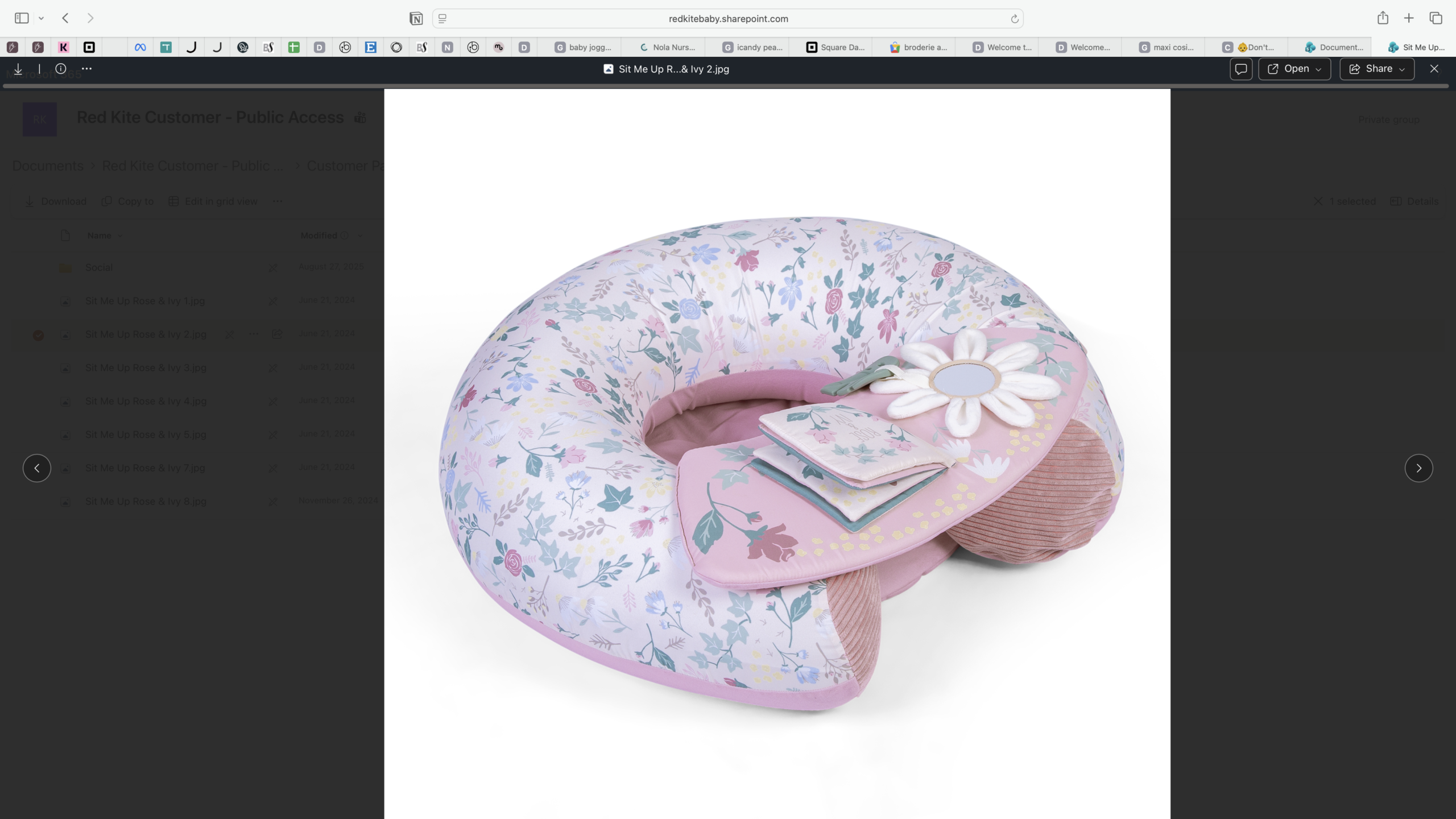Image resolution: width=1456 pixels, height=819 pixels.
Task: Switch to the Meta pinned tab
Action: coord(140,47)
